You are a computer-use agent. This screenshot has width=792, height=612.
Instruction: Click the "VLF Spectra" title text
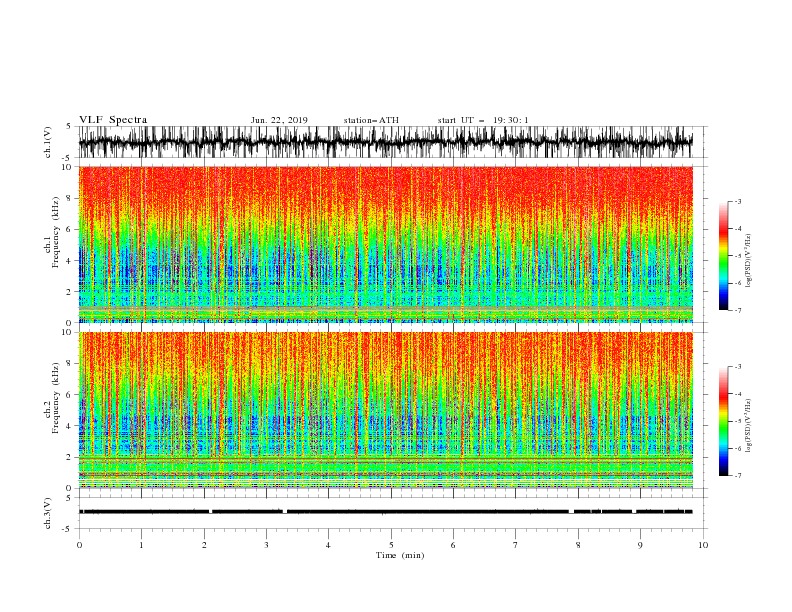(113, 120)
